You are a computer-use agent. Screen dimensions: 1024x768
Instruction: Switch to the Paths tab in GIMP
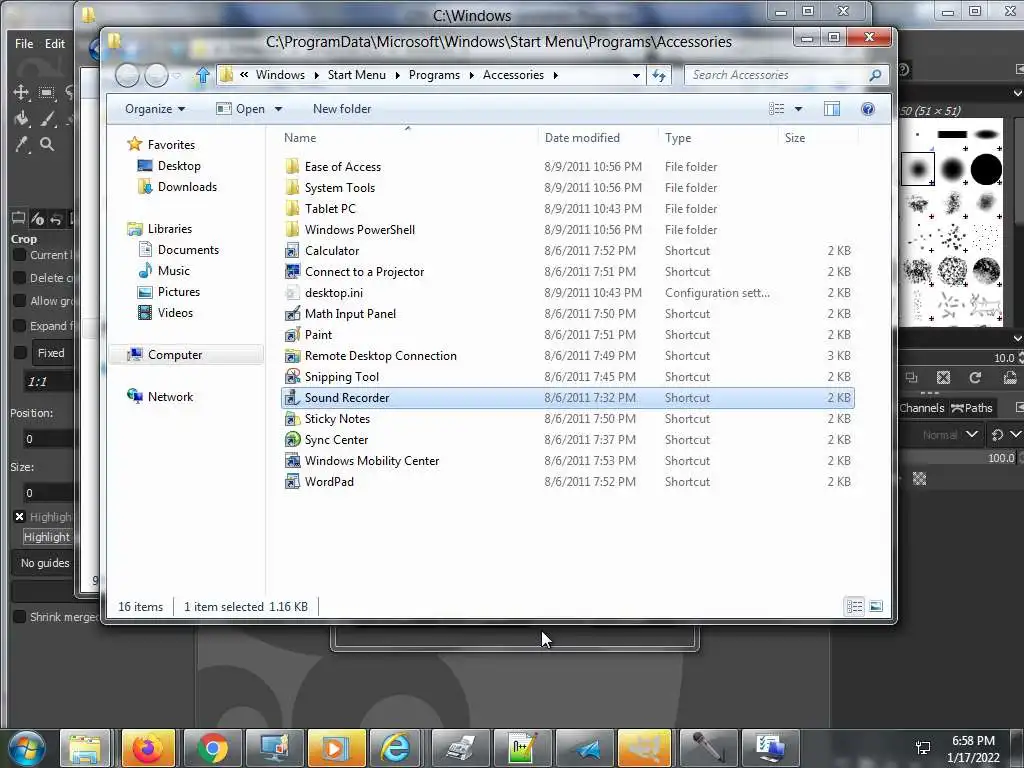pyautogui.click(x=972, y=408)
